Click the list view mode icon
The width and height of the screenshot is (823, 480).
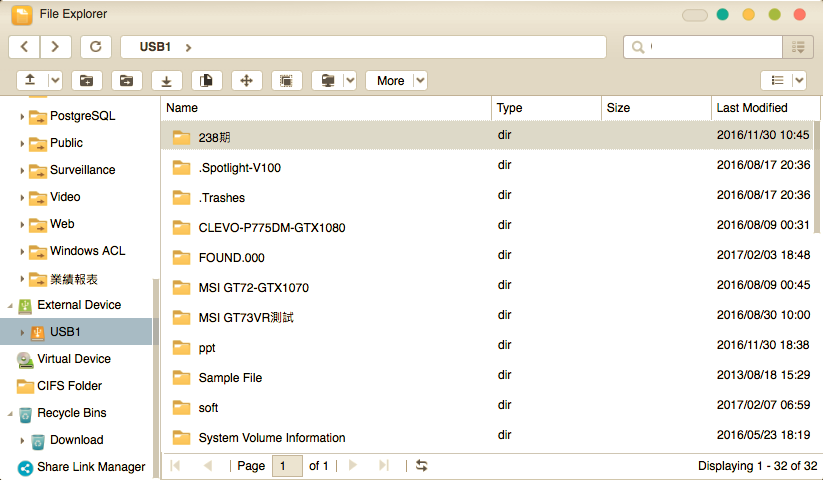click(x=777, y=80)
